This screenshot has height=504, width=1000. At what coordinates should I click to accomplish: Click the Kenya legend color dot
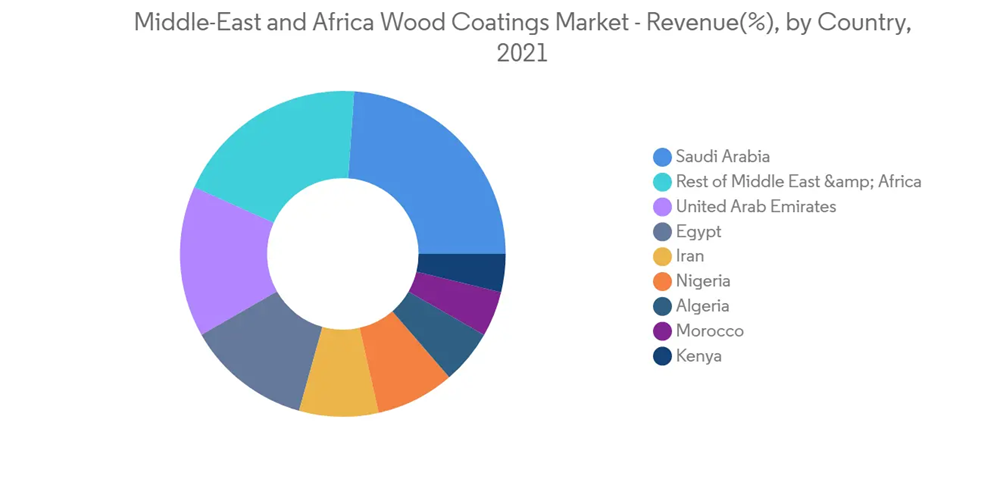point(662,357)
